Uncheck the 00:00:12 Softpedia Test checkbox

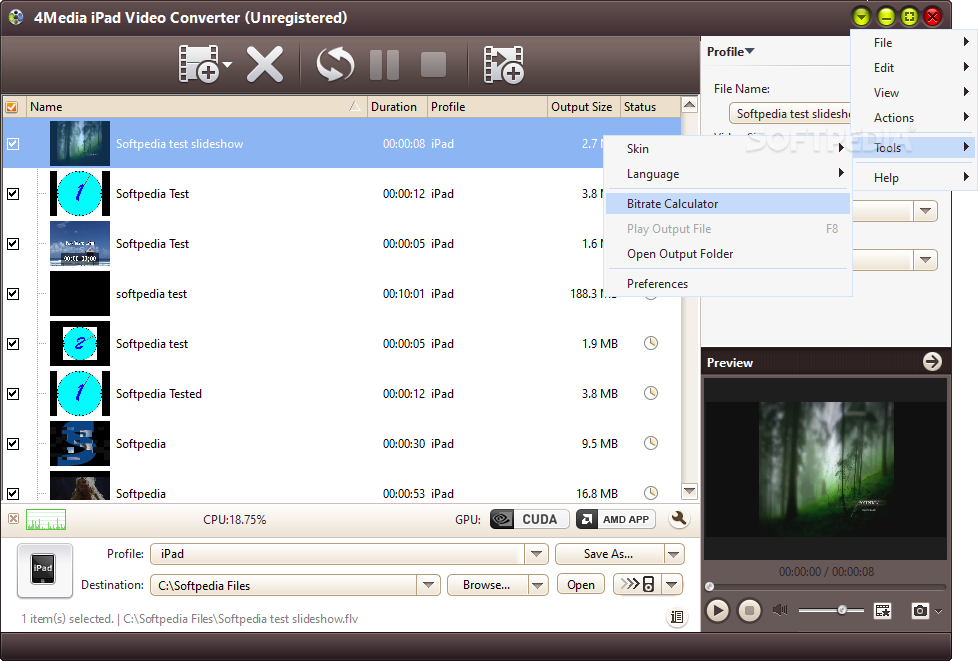13,193
